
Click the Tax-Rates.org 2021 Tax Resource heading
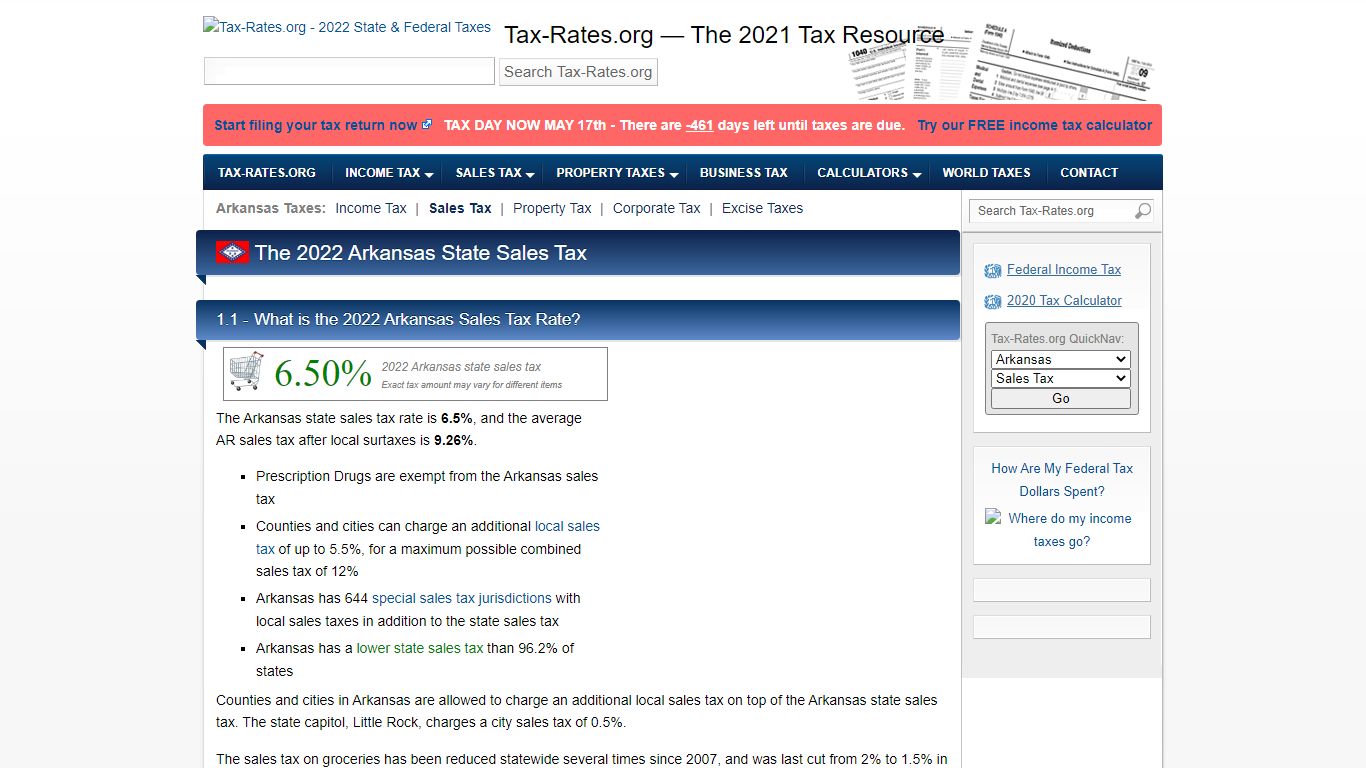tap(724, 35)
